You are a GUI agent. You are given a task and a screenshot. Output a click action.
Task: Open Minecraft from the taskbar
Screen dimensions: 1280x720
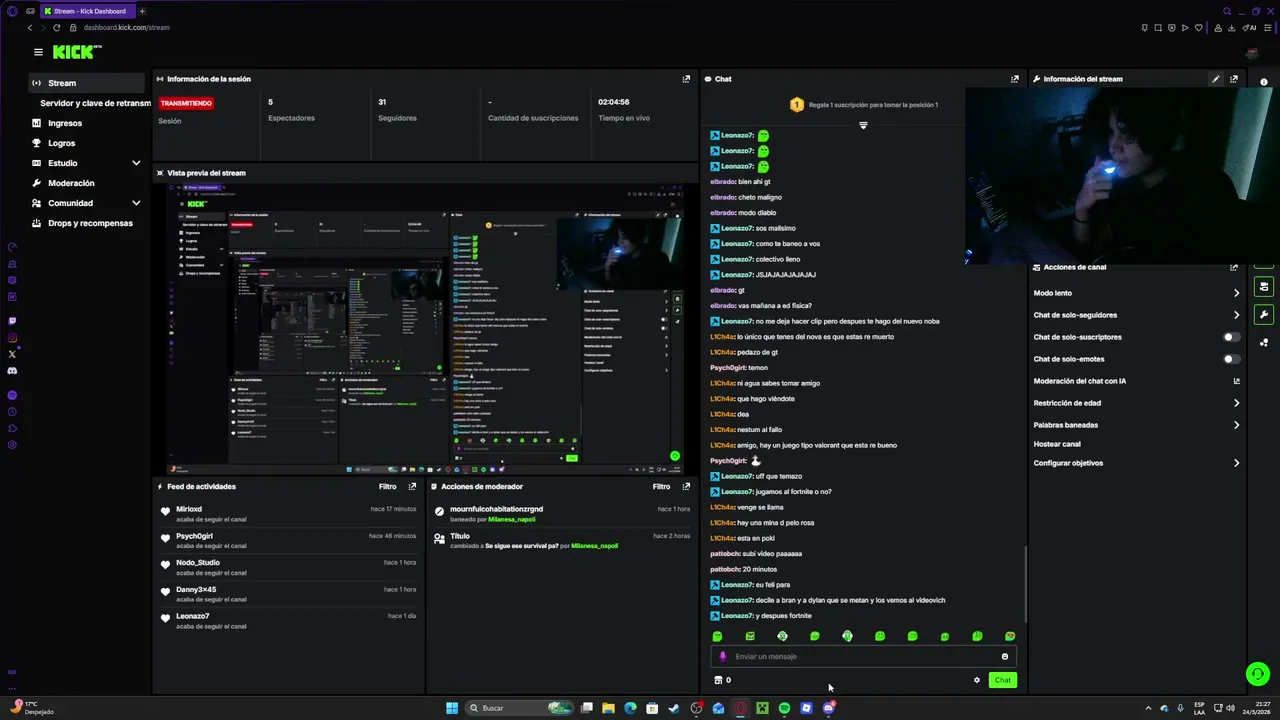pos(762,708)
